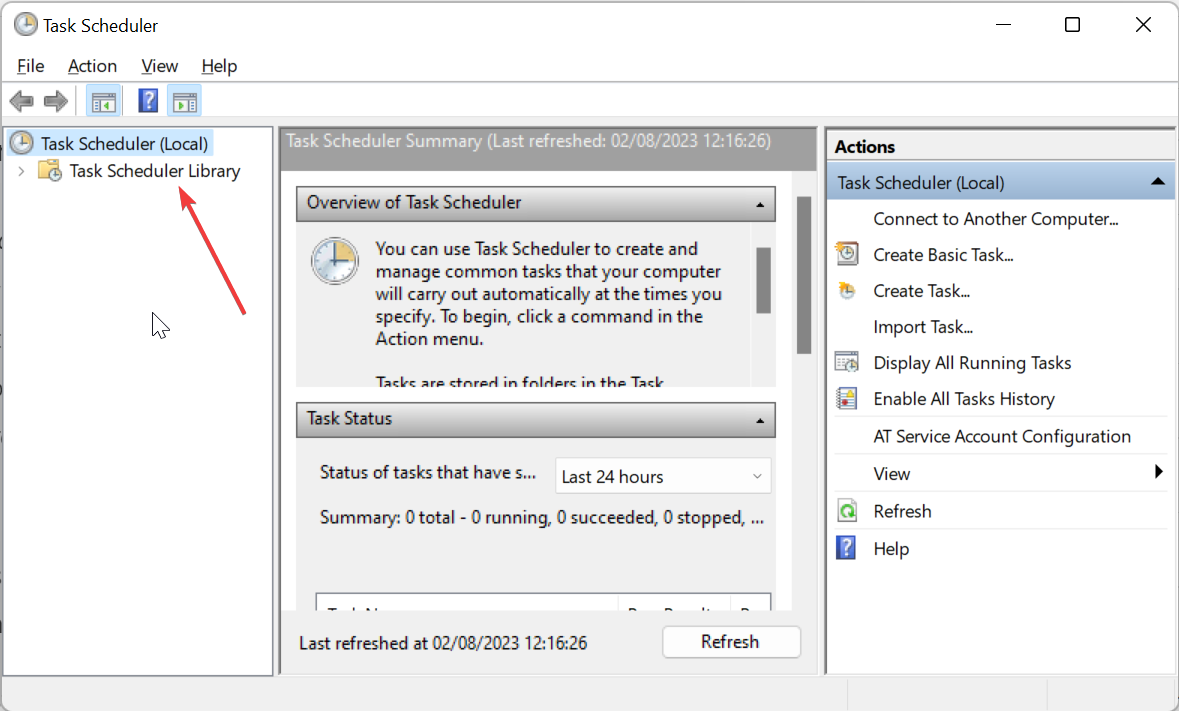This screenshot has height=711, width=1179.
Task: Toggle the Show/Hide Console Tree toolbar icon
Action: [x=104, y=101]
